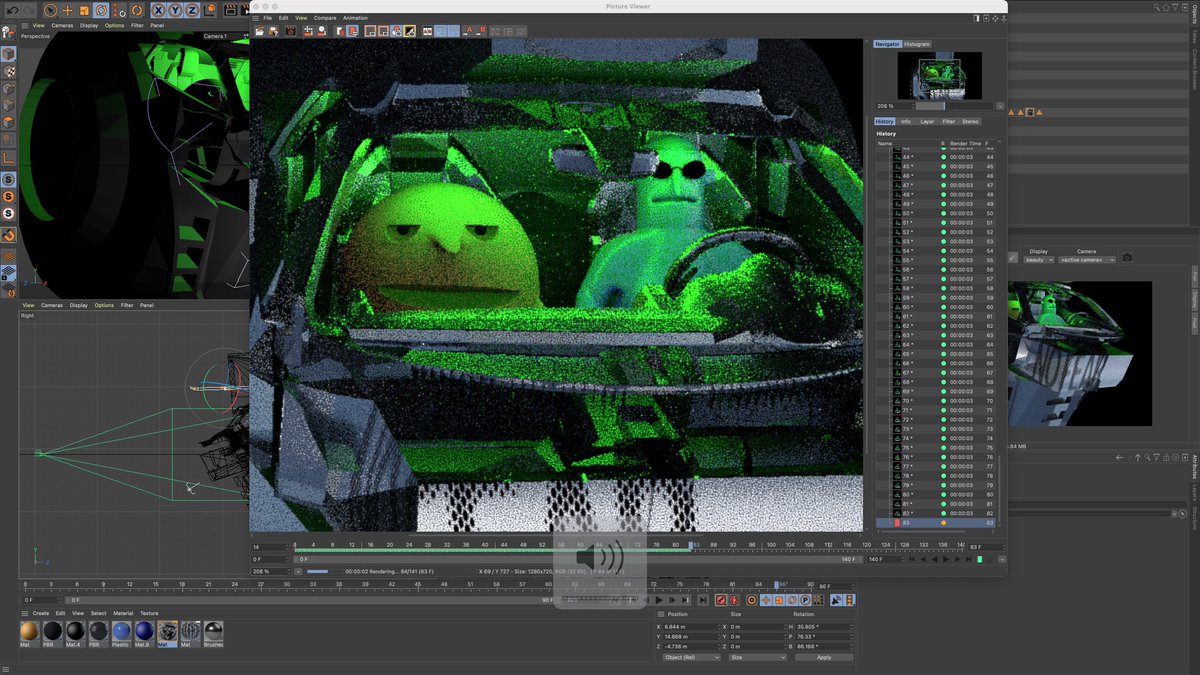
Task: Click the Axis mode L-shaped icon in the left palette
Action: (8, 157)
